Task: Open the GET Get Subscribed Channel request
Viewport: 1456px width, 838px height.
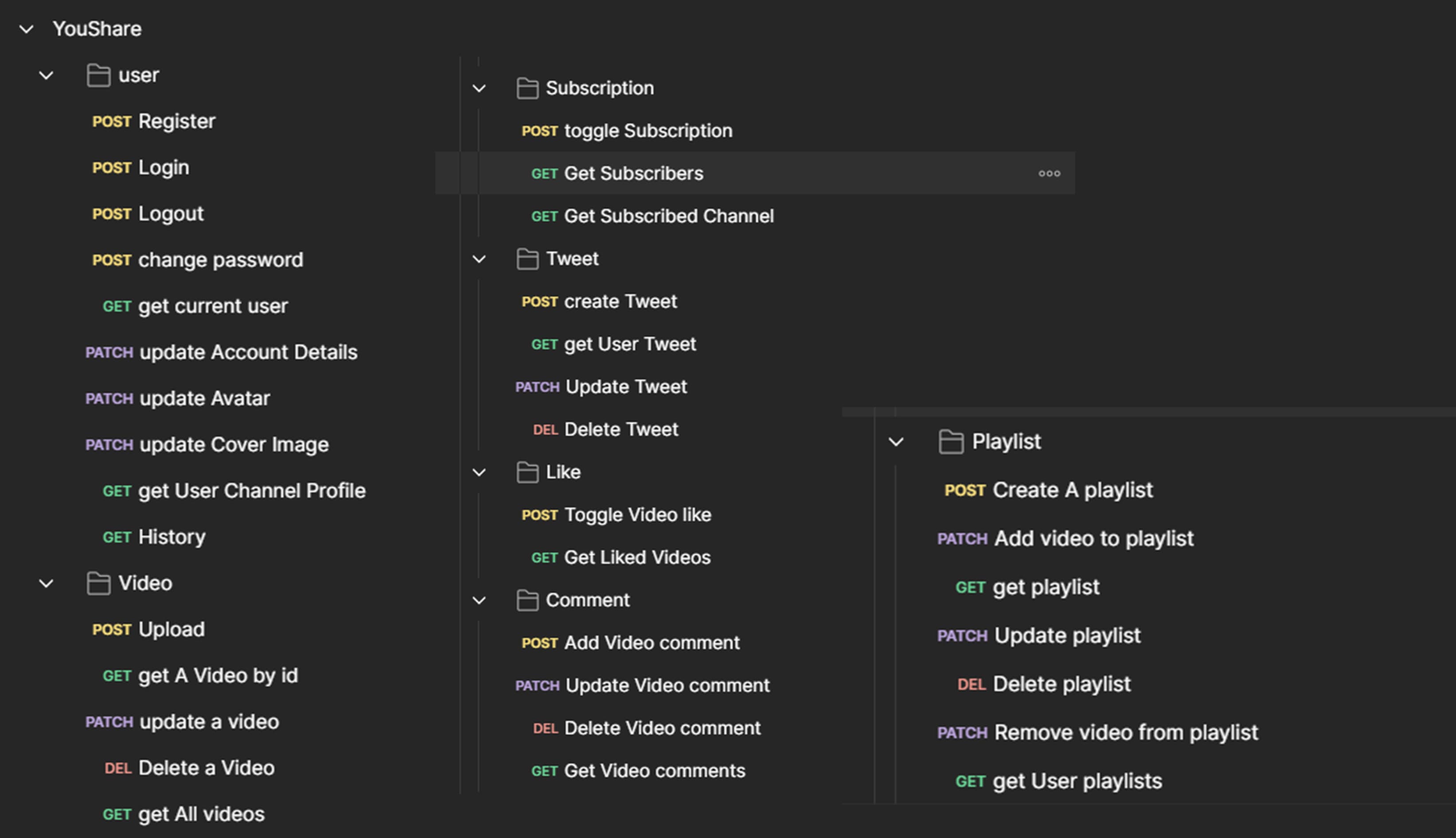Action: [x=668, y=216]
